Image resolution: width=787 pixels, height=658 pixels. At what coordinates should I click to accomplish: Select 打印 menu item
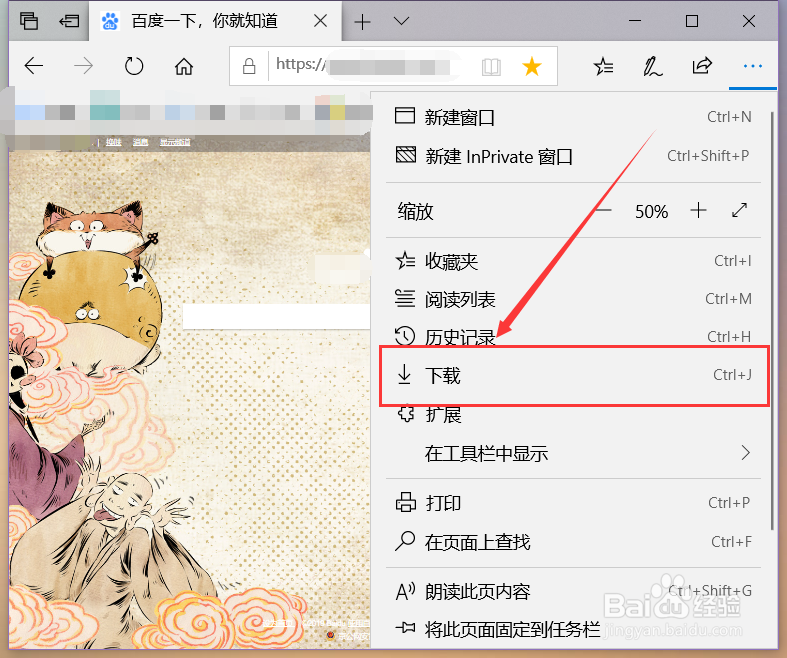point(573,503)
